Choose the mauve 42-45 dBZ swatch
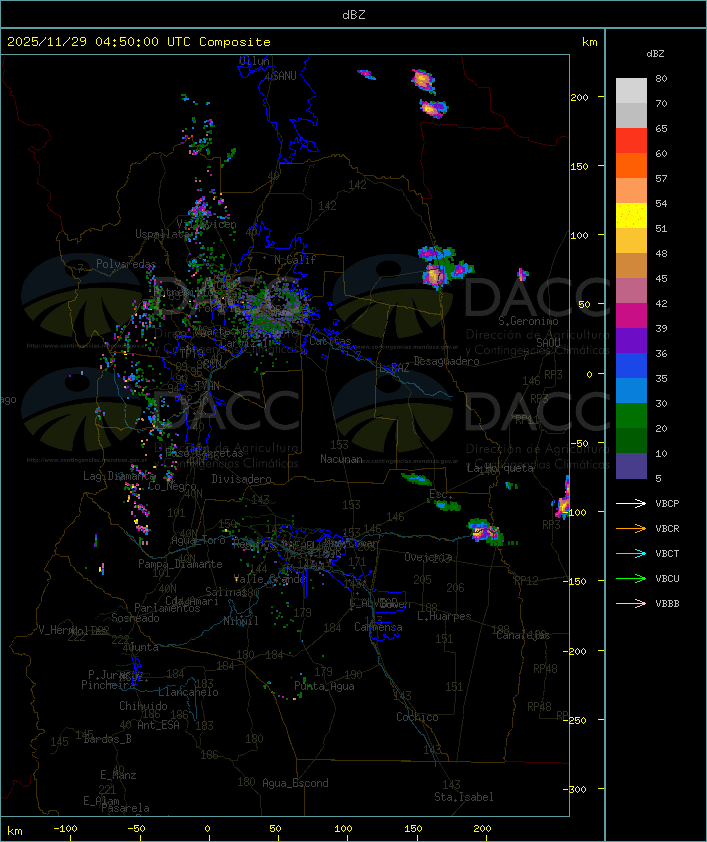Image resolution: width=707 pixels, height=842 pixels. (x=631, y=291)
